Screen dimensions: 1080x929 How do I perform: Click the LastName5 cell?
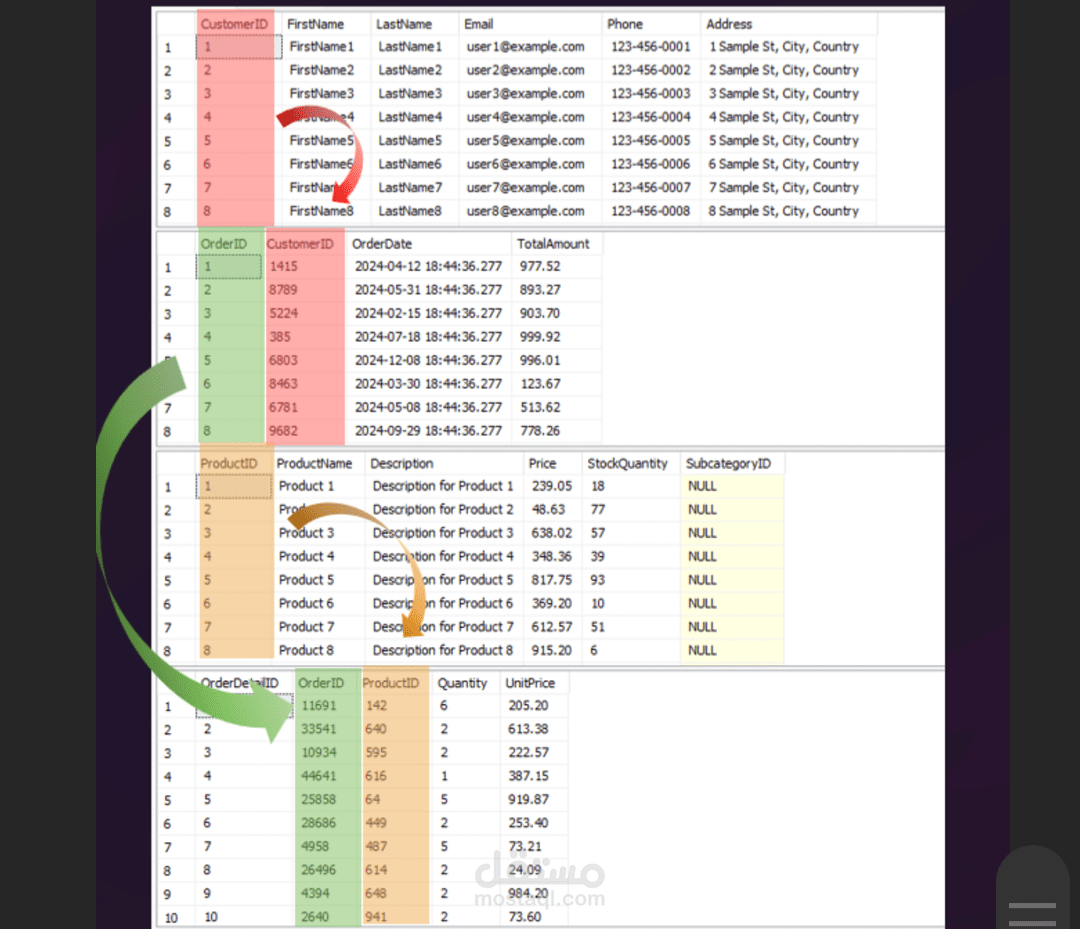[410, 140]
